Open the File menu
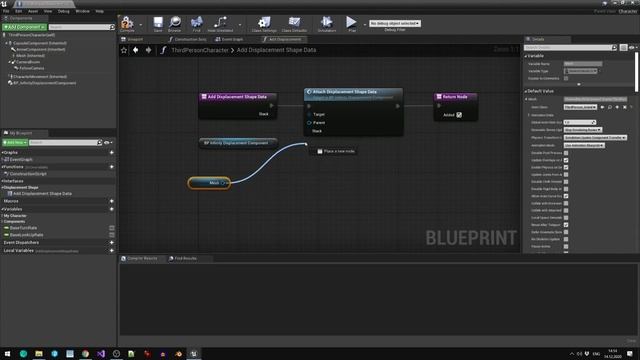This screenshot has width=640, height=360. coord(6,11)
